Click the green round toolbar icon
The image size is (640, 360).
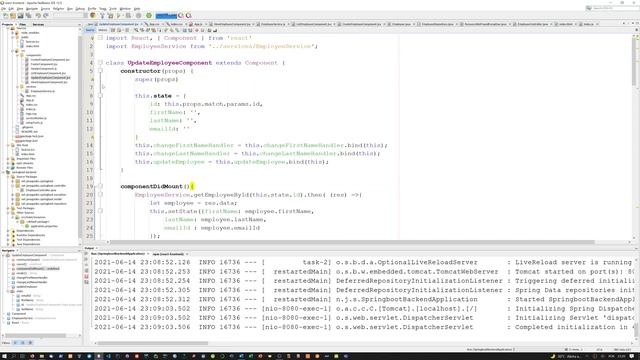[x=149, y=16]
